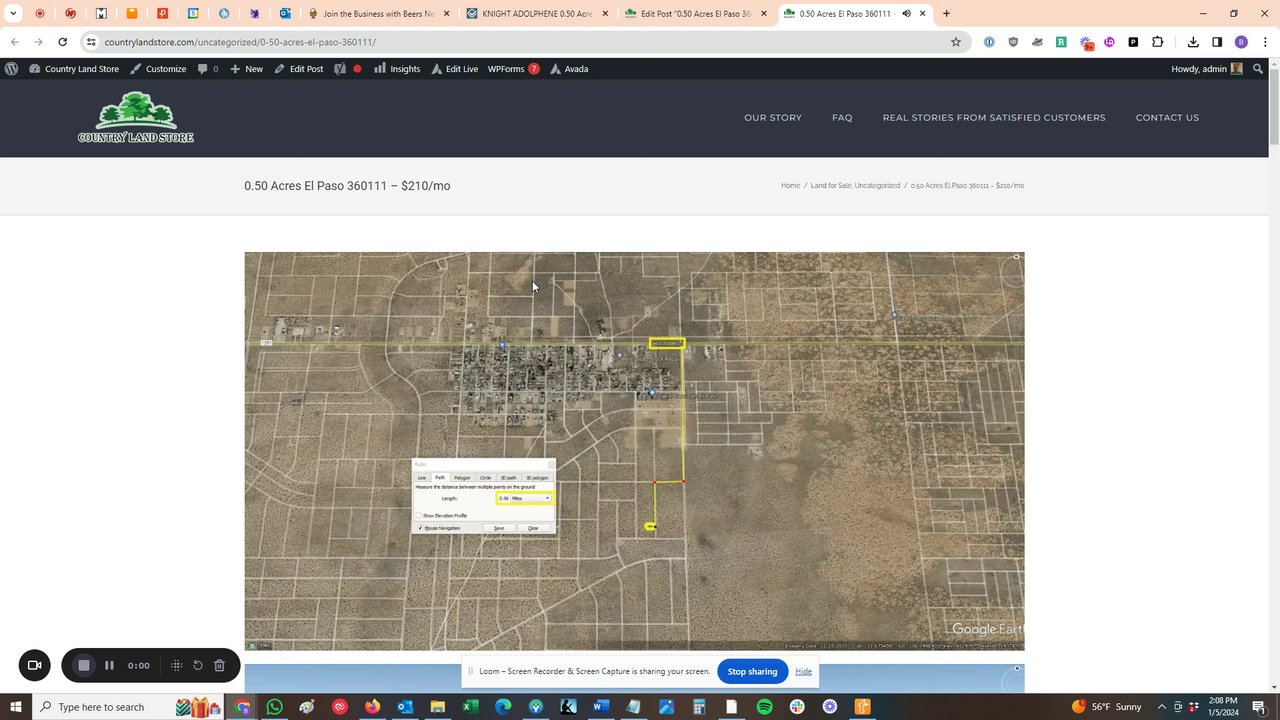Hide the Loom sharing banner
This screenshot has height=720, width=1280.
803,671
